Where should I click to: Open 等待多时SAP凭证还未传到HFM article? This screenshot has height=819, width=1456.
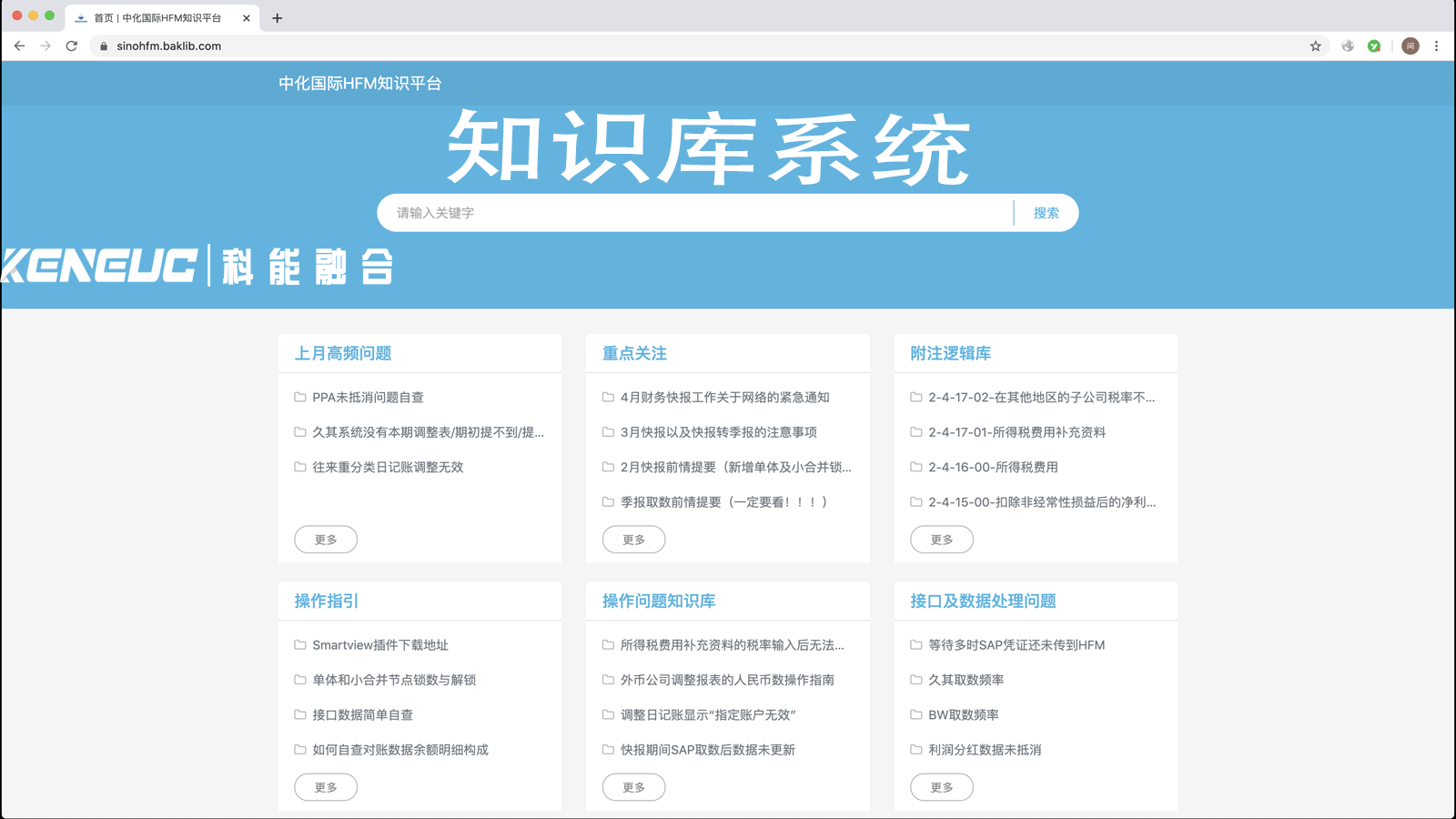pos(1016,645)
